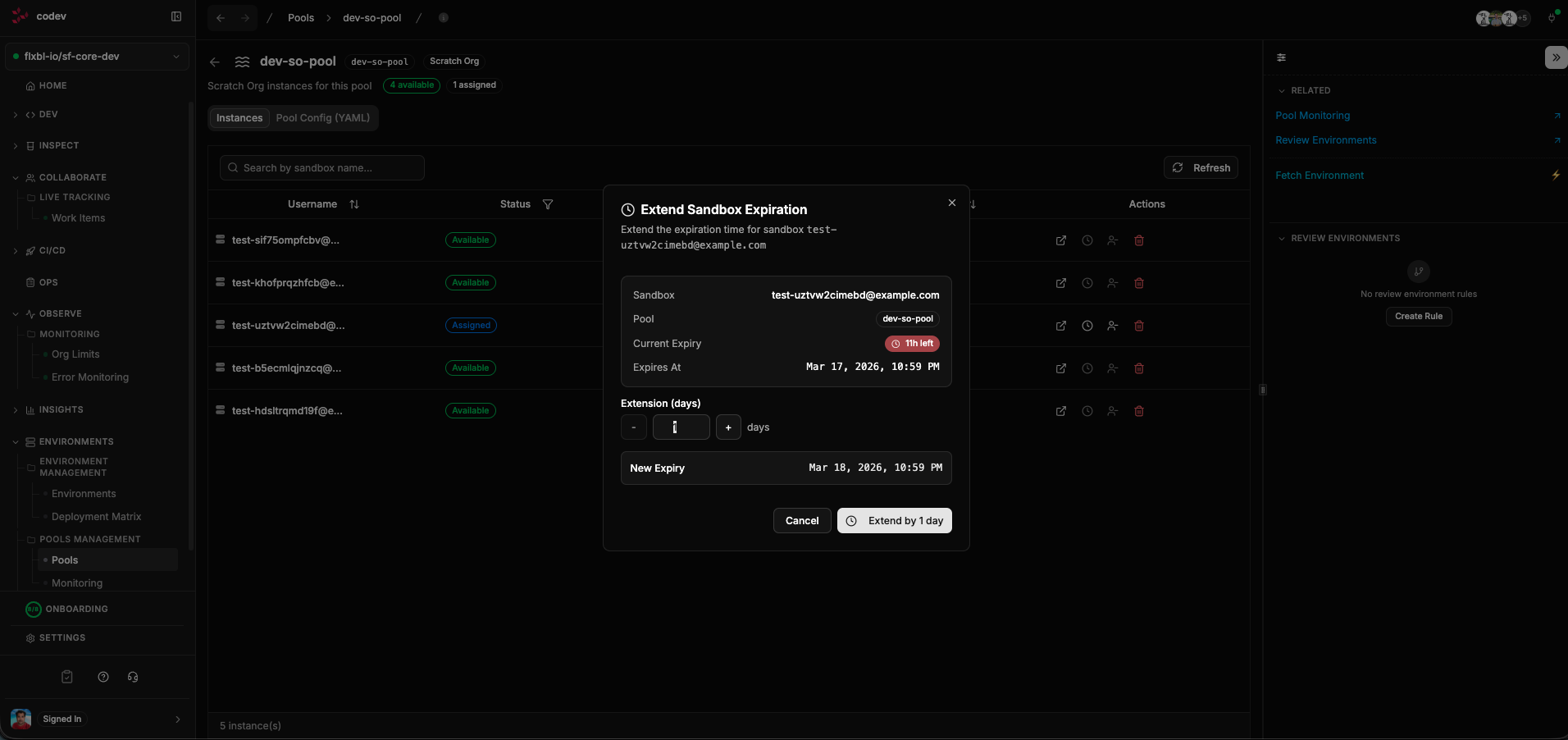Click the search by sandbox name field

click(x=322, y=167)
